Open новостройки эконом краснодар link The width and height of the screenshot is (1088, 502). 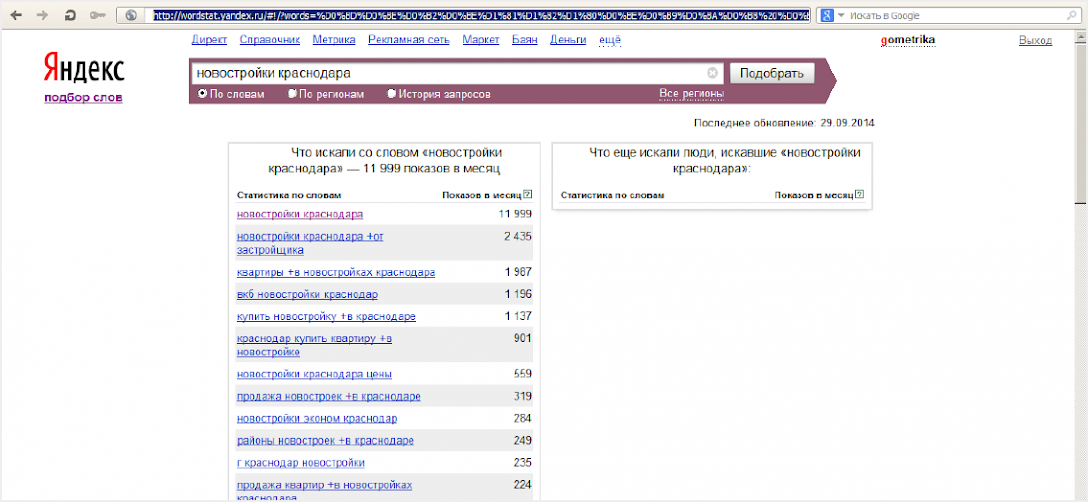point(317,419)
